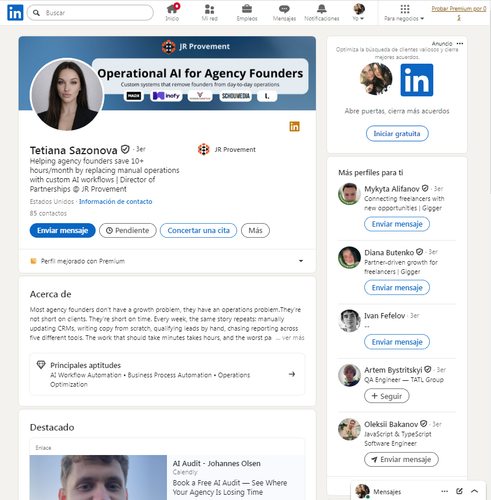Viewport: 491px width, 500px height.
Task: Open Mi red network page
Action: [x=210, y=13]
